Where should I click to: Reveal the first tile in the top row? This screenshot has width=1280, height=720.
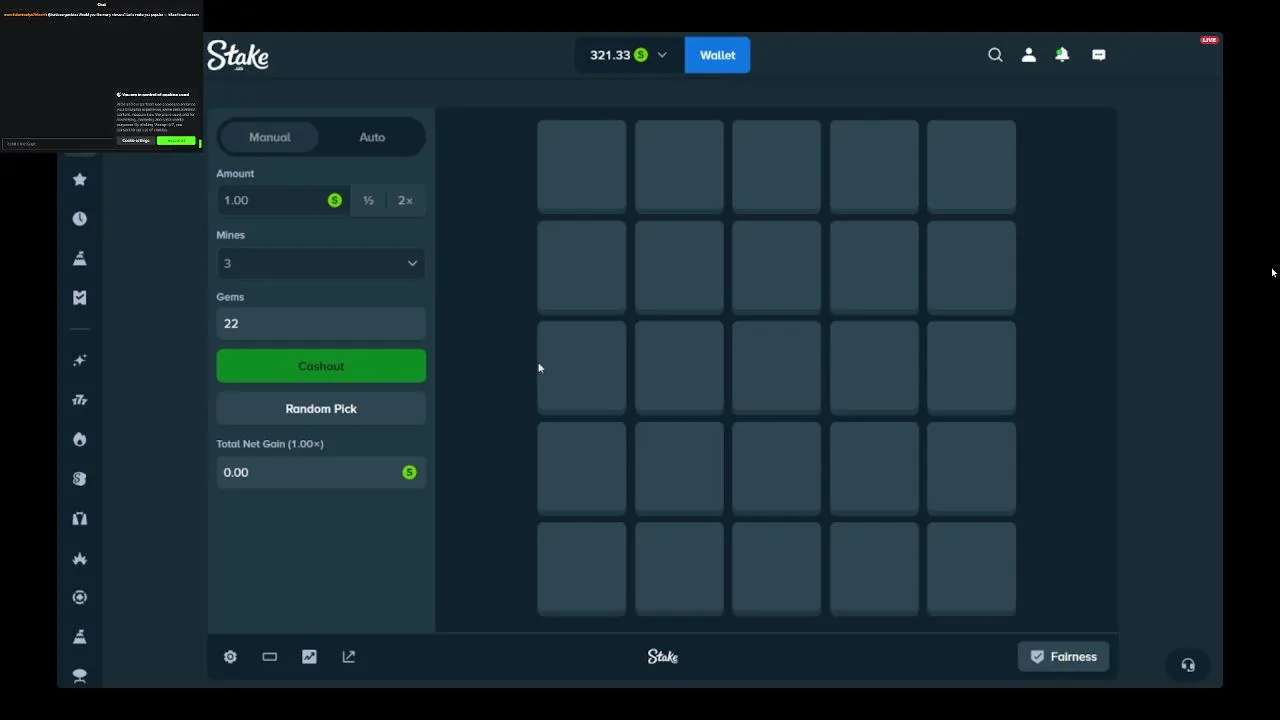(x=582, y=167)
